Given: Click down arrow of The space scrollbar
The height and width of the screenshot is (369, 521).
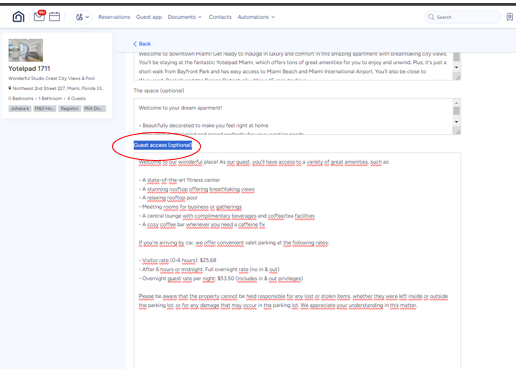Looking at the screenshot, I should coord(457,122).
